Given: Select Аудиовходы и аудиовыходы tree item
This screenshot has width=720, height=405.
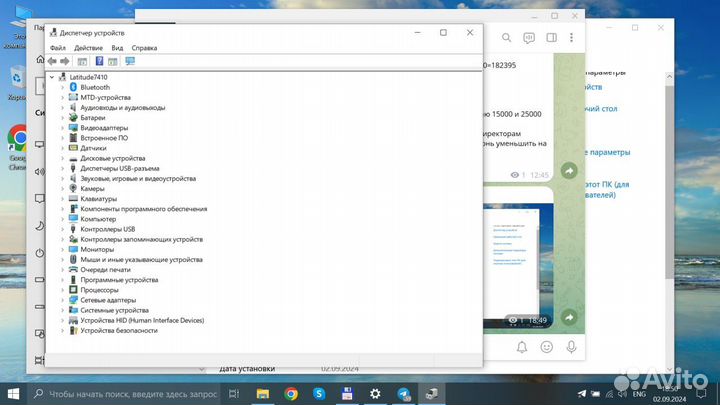Looking at the screenshot, I should [123, 107].
